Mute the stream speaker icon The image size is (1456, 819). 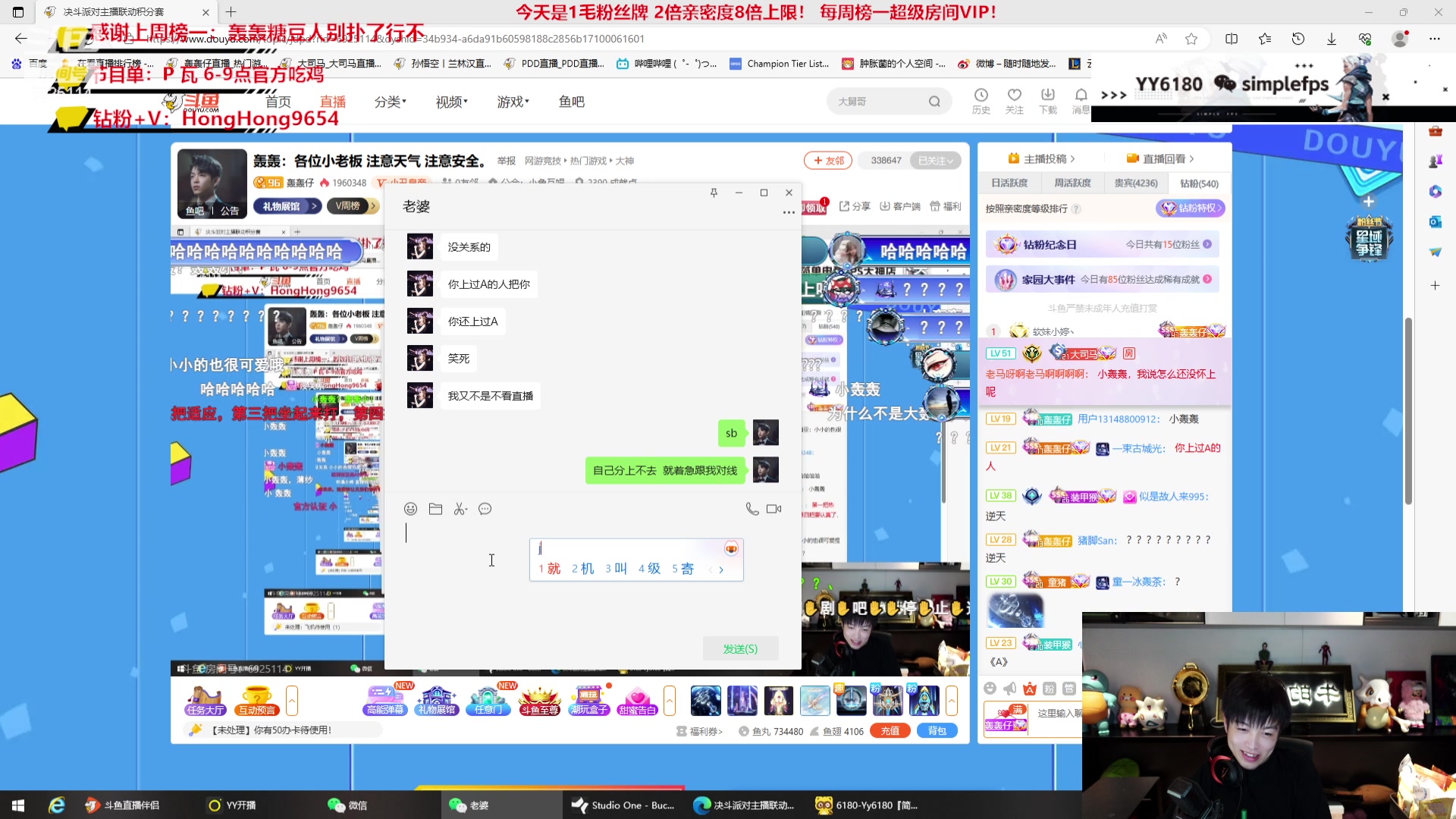1009,689
